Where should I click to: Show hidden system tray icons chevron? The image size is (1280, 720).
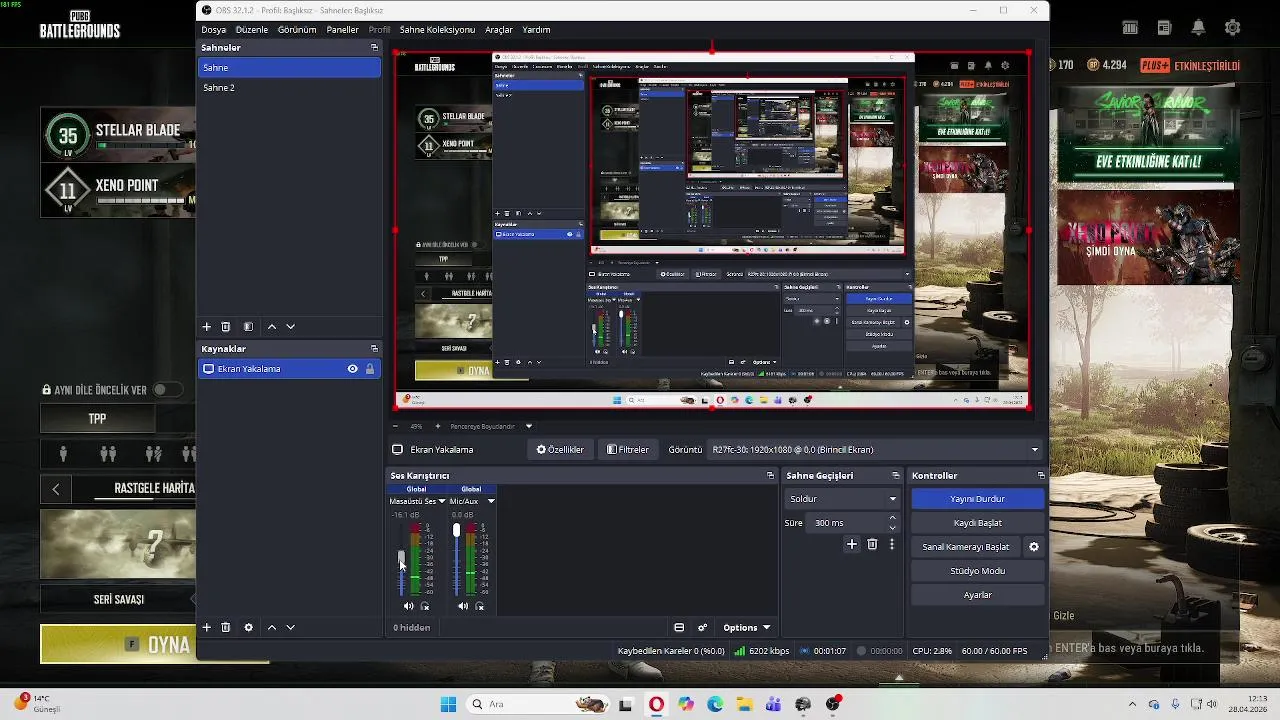[1132, 704]
